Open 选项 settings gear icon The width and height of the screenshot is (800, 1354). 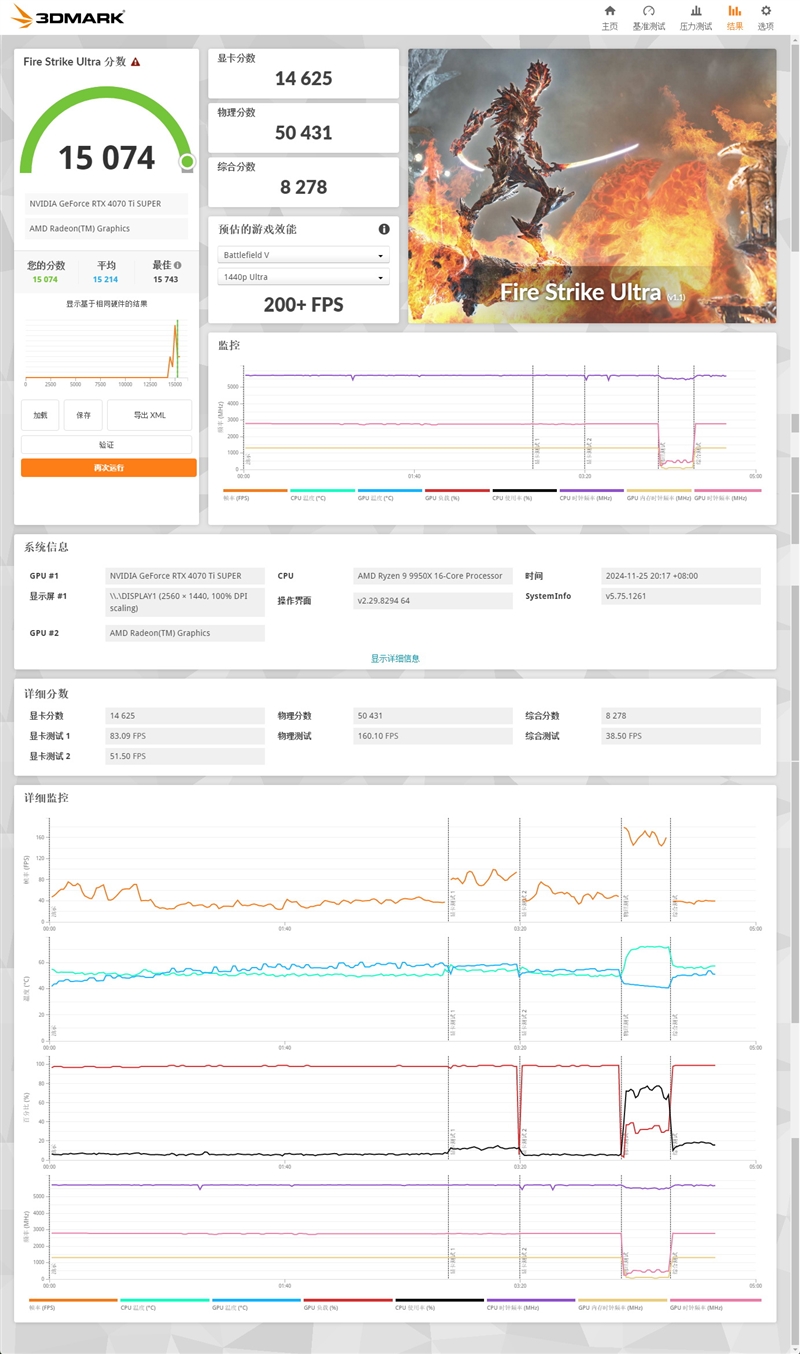point(765,14)
